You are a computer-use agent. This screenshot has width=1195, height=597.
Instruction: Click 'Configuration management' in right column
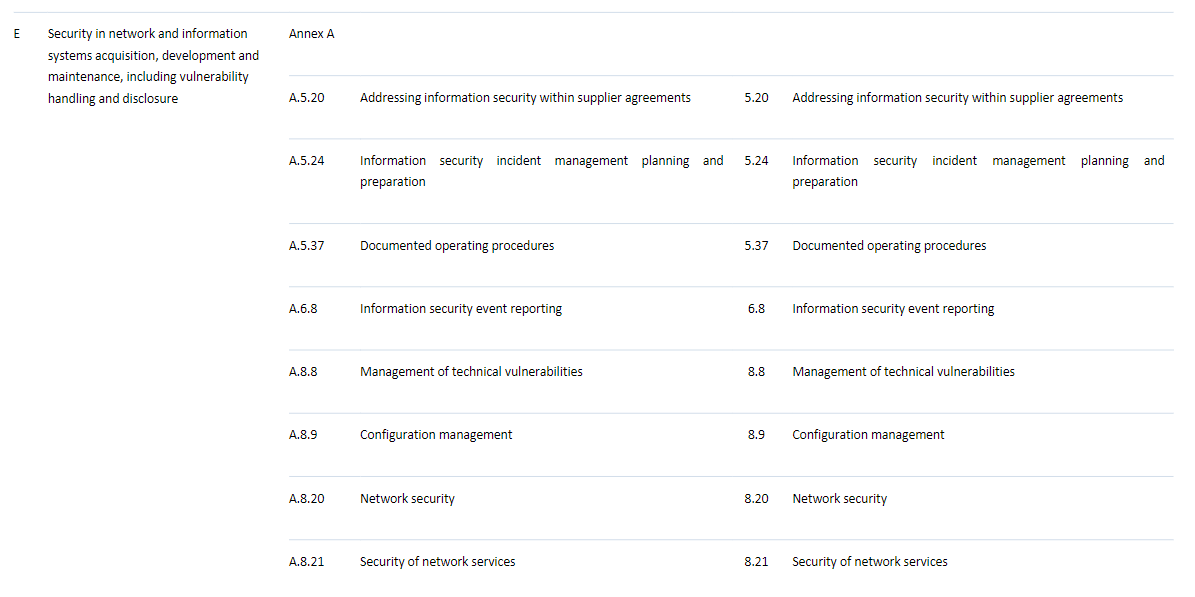868,434
